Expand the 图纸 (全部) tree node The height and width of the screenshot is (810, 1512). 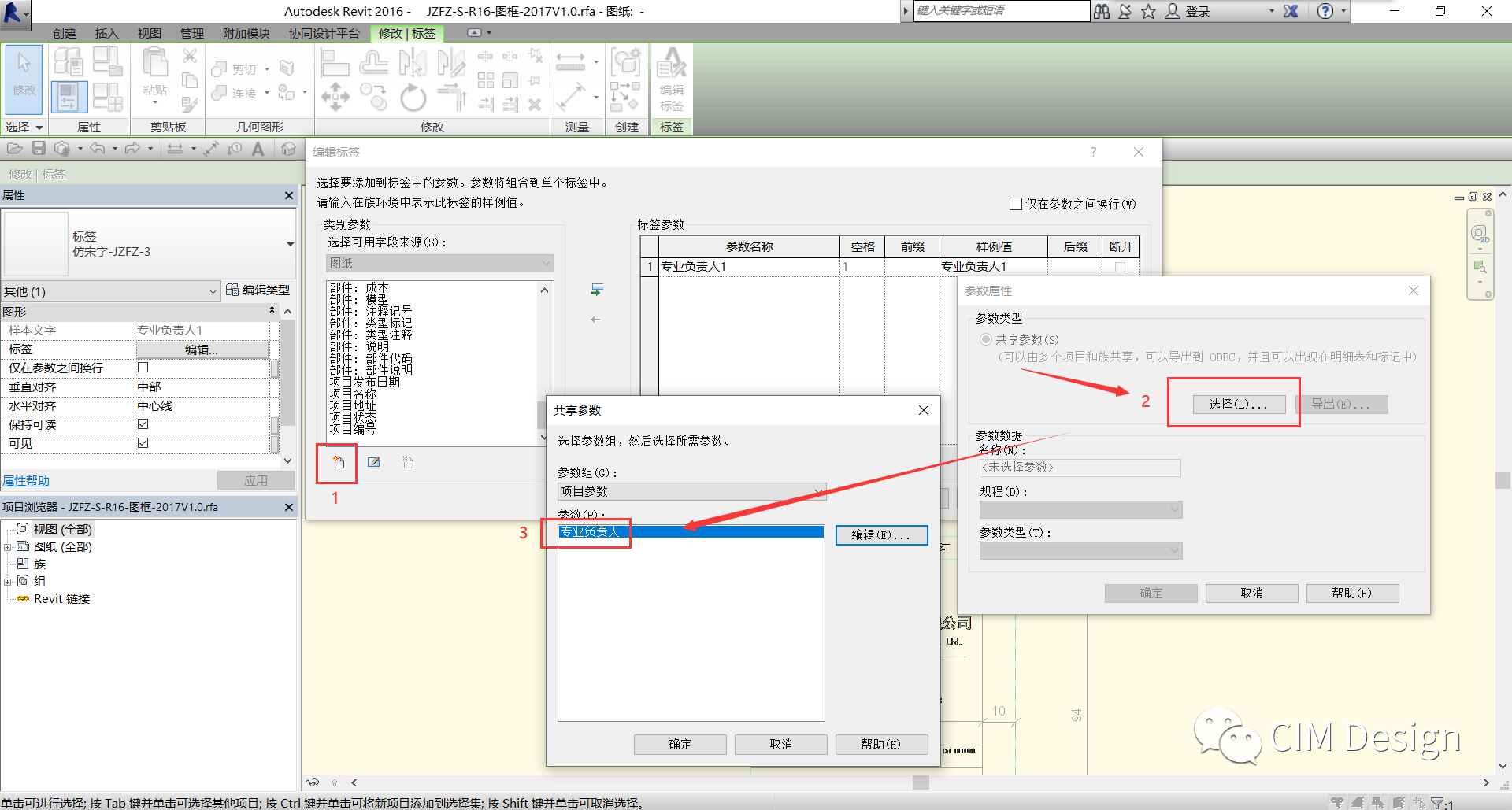point(7,547)
